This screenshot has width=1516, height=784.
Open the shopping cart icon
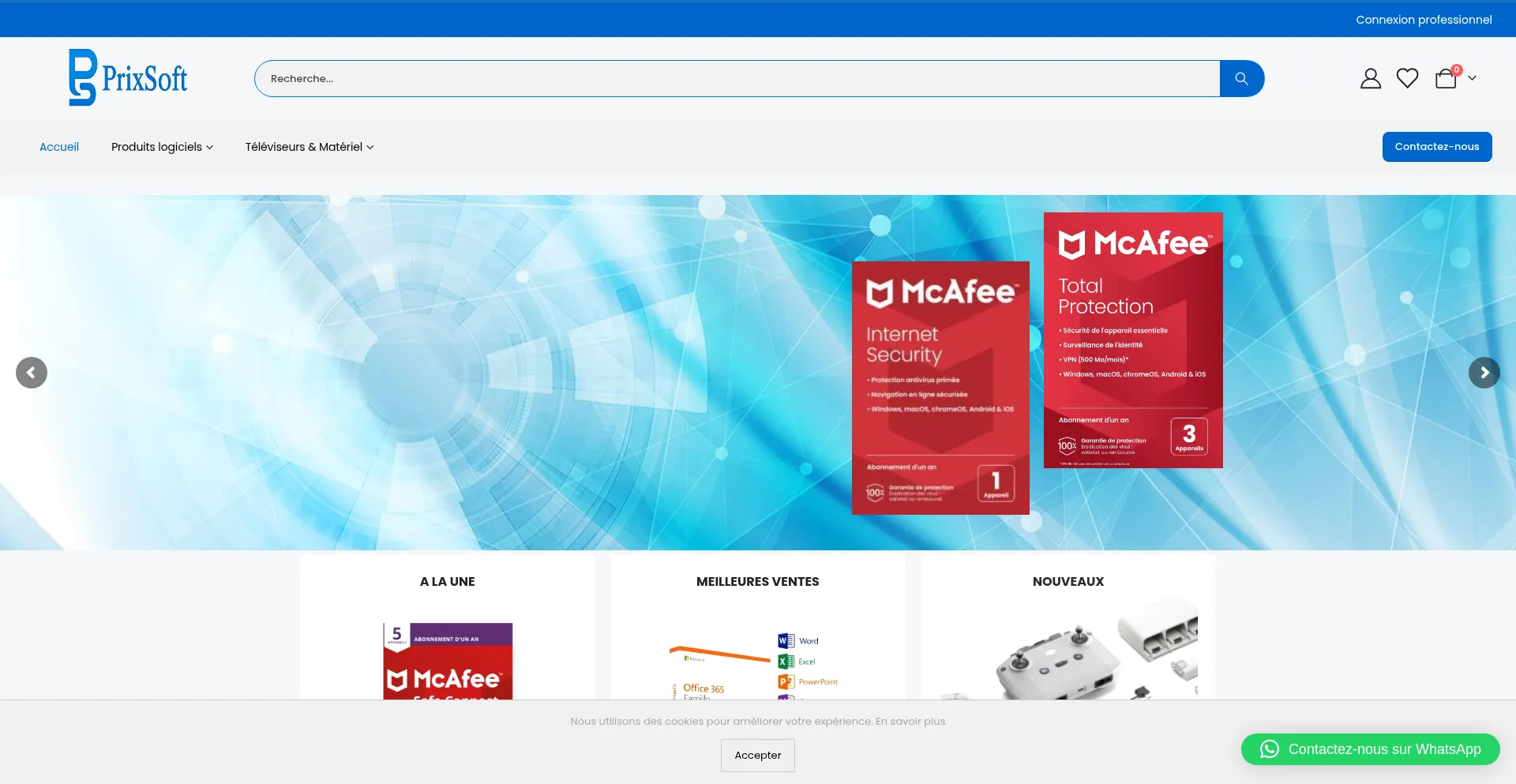coord(1447,78)
